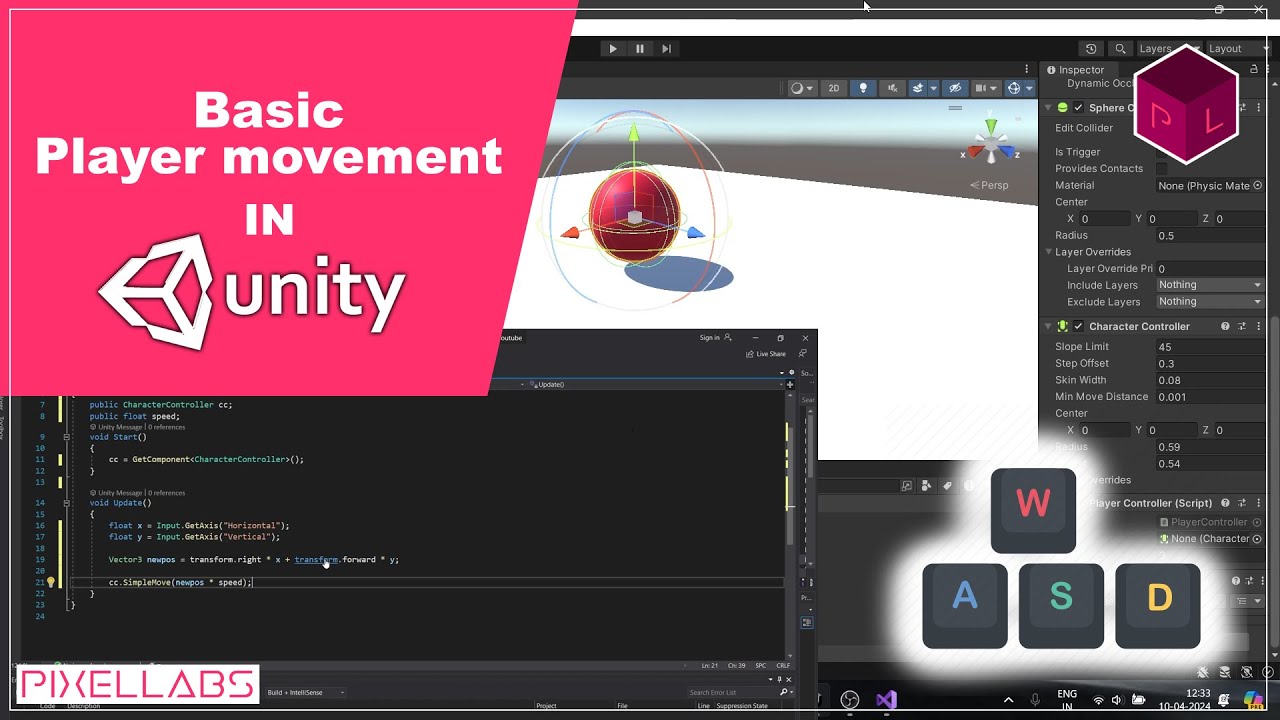
Task: Open Build + IntelliSense dropdown
Action: tap(305, 692)
